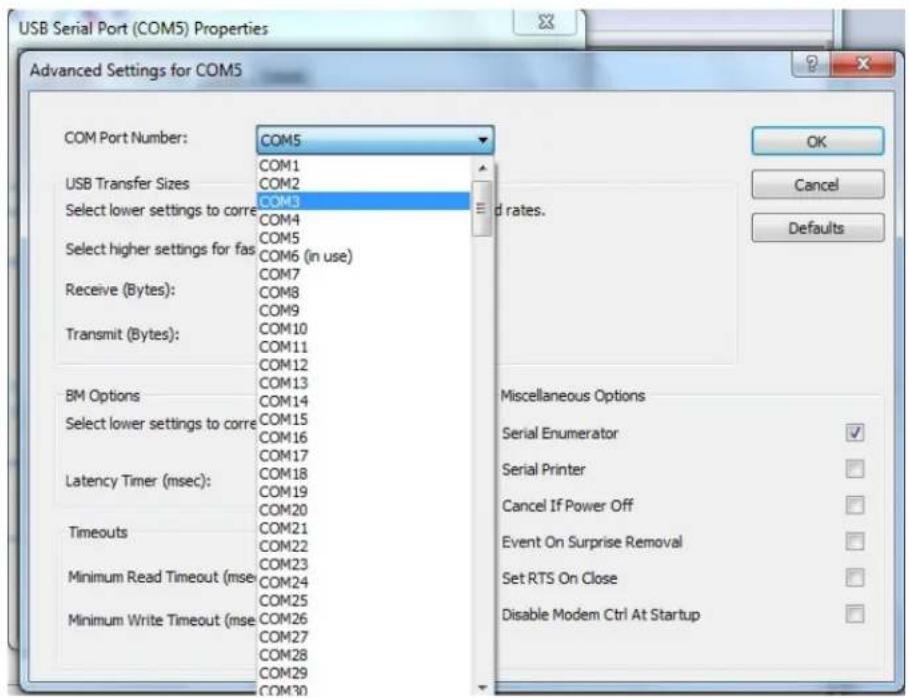909x698 pixels.
Task: Choose COM24 from the port list
Action: point(282,581)
